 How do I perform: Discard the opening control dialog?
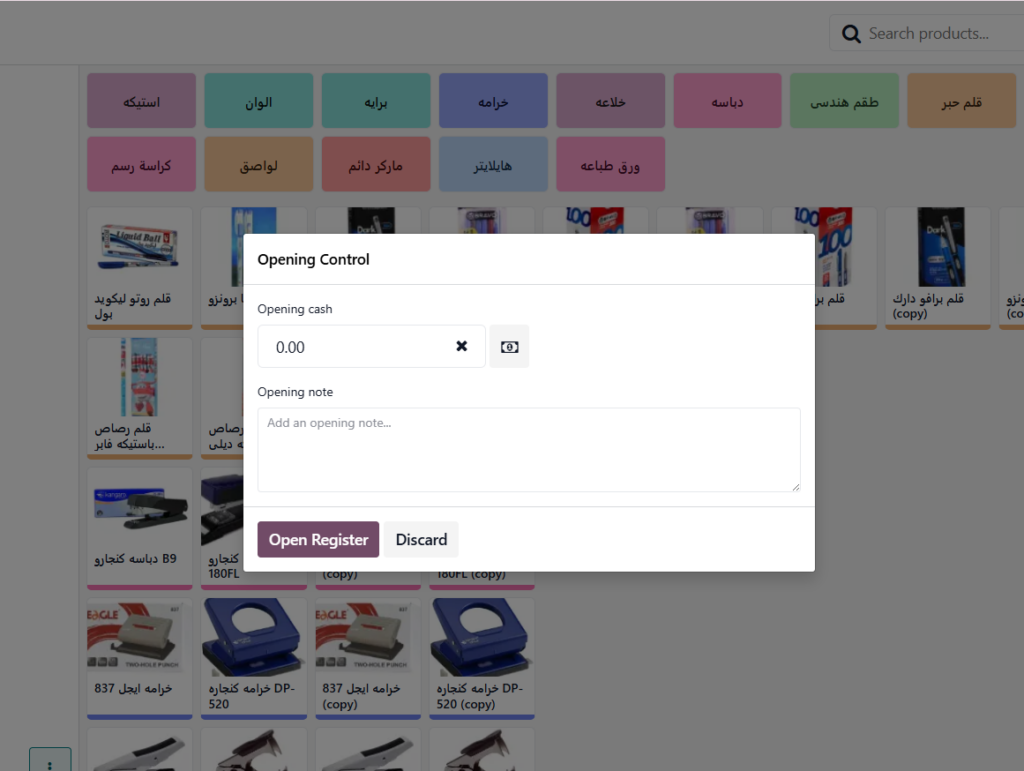point(421,539)
